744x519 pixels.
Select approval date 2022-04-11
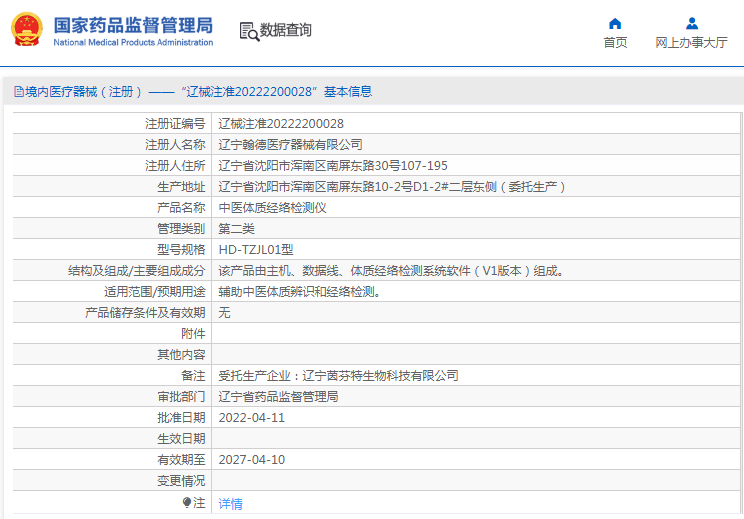click(252, 418)
